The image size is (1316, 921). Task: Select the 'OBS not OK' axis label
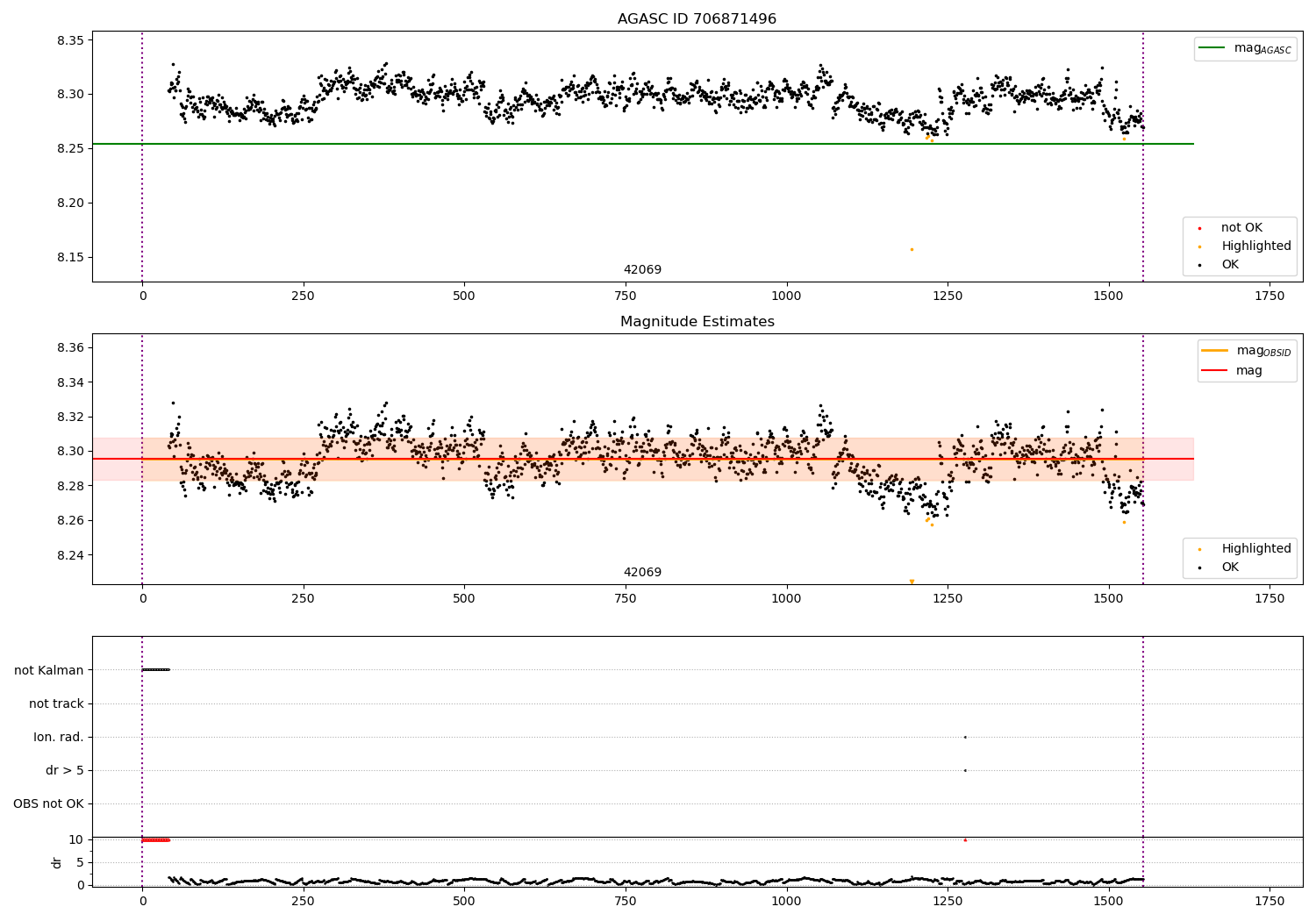coord(48,803)
